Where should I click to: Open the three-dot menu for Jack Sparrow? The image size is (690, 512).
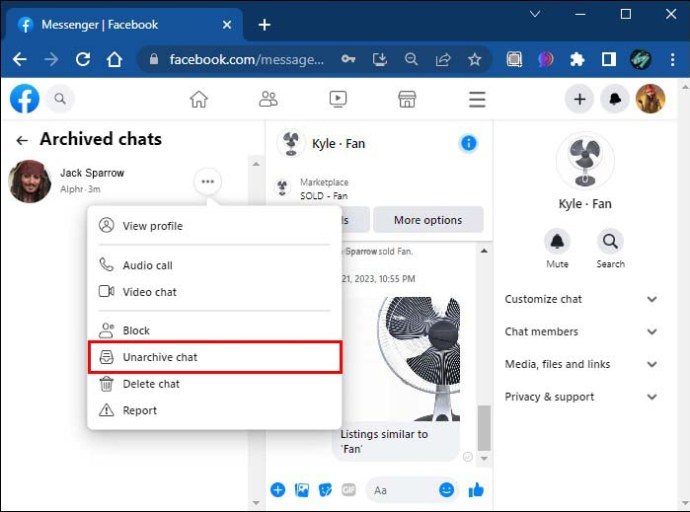point(207,181)
